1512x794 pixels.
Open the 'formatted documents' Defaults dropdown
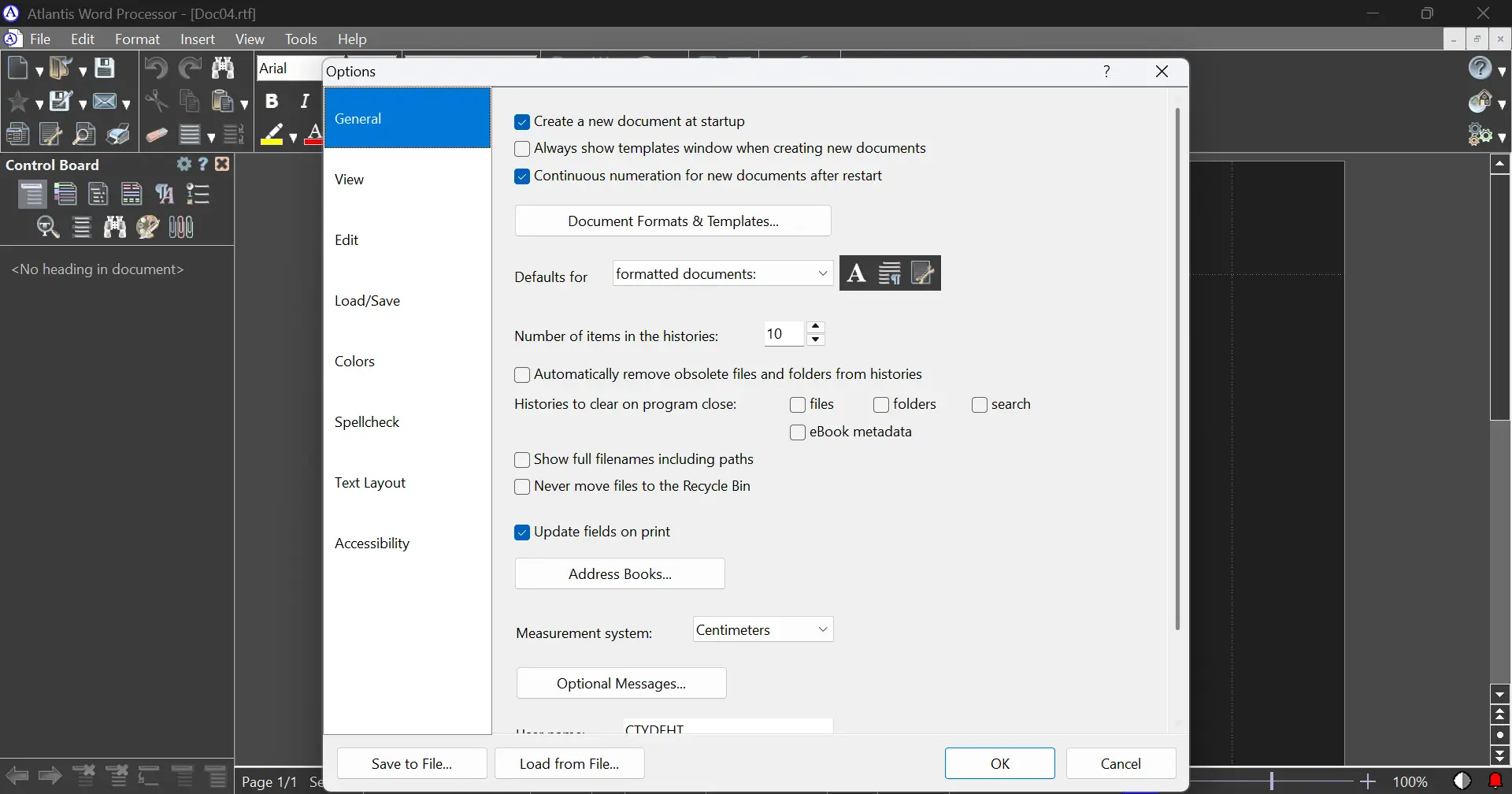coord(722,273)
